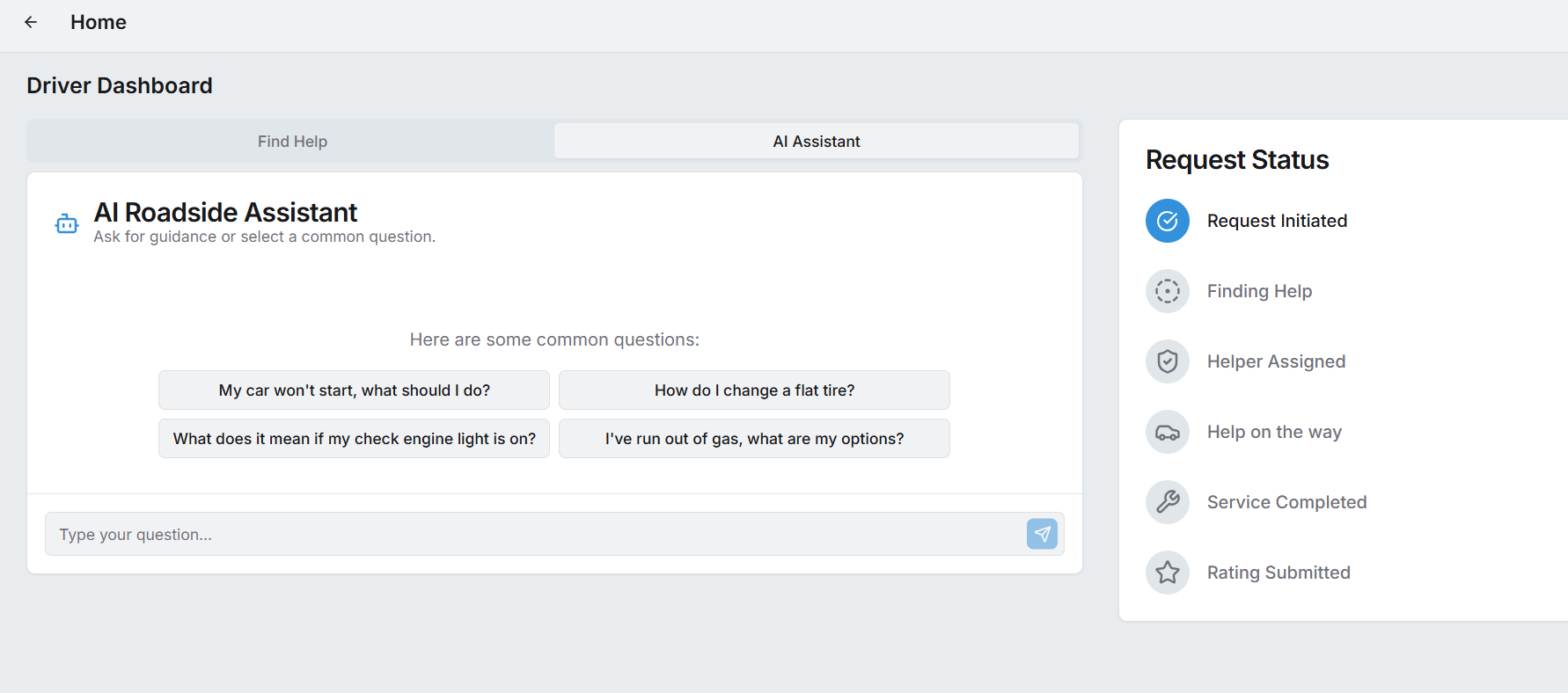This screenshot has height=693, width=1568.
Task: Click the Driver Dashboard heading
Action: pos(120,85)
